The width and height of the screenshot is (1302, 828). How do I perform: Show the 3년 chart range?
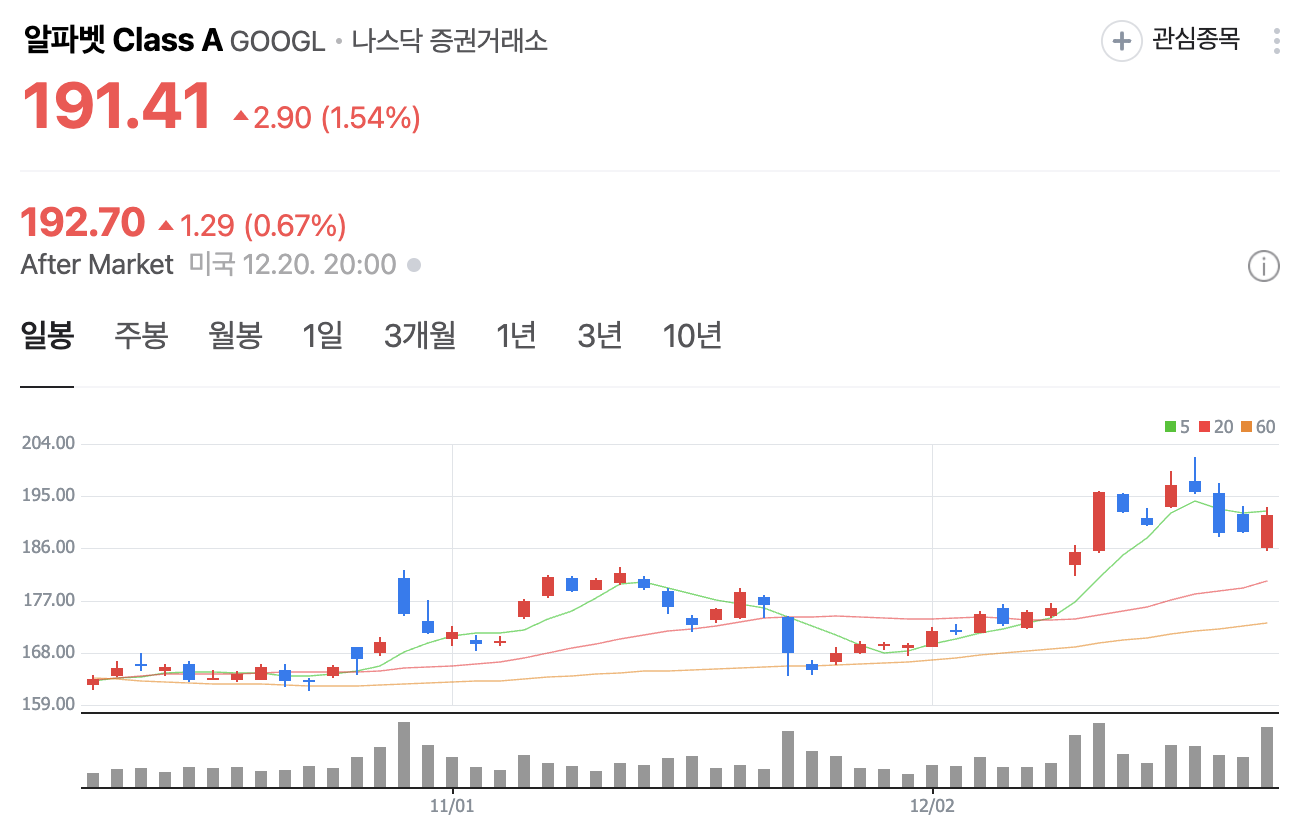[600, 335]
